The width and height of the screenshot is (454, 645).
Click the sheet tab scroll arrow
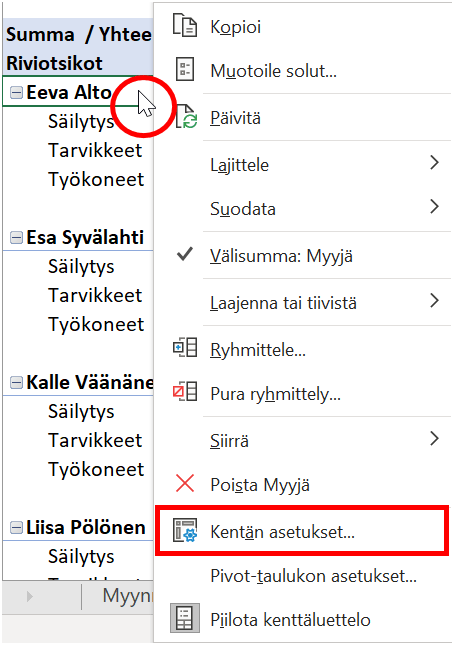pyautogui.click(x=29, y=596)
